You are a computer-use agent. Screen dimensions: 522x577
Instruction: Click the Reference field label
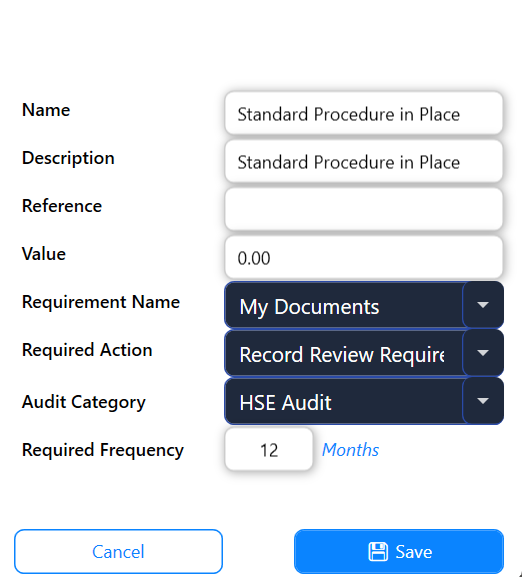point(62,206)
